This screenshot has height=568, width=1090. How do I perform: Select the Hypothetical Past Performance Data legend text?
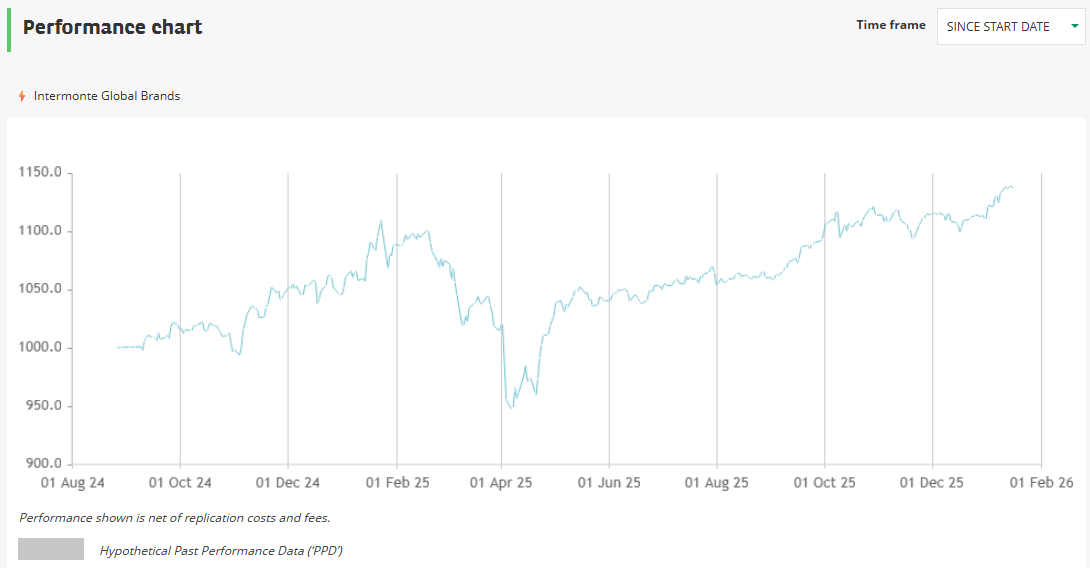pos(221,550)
